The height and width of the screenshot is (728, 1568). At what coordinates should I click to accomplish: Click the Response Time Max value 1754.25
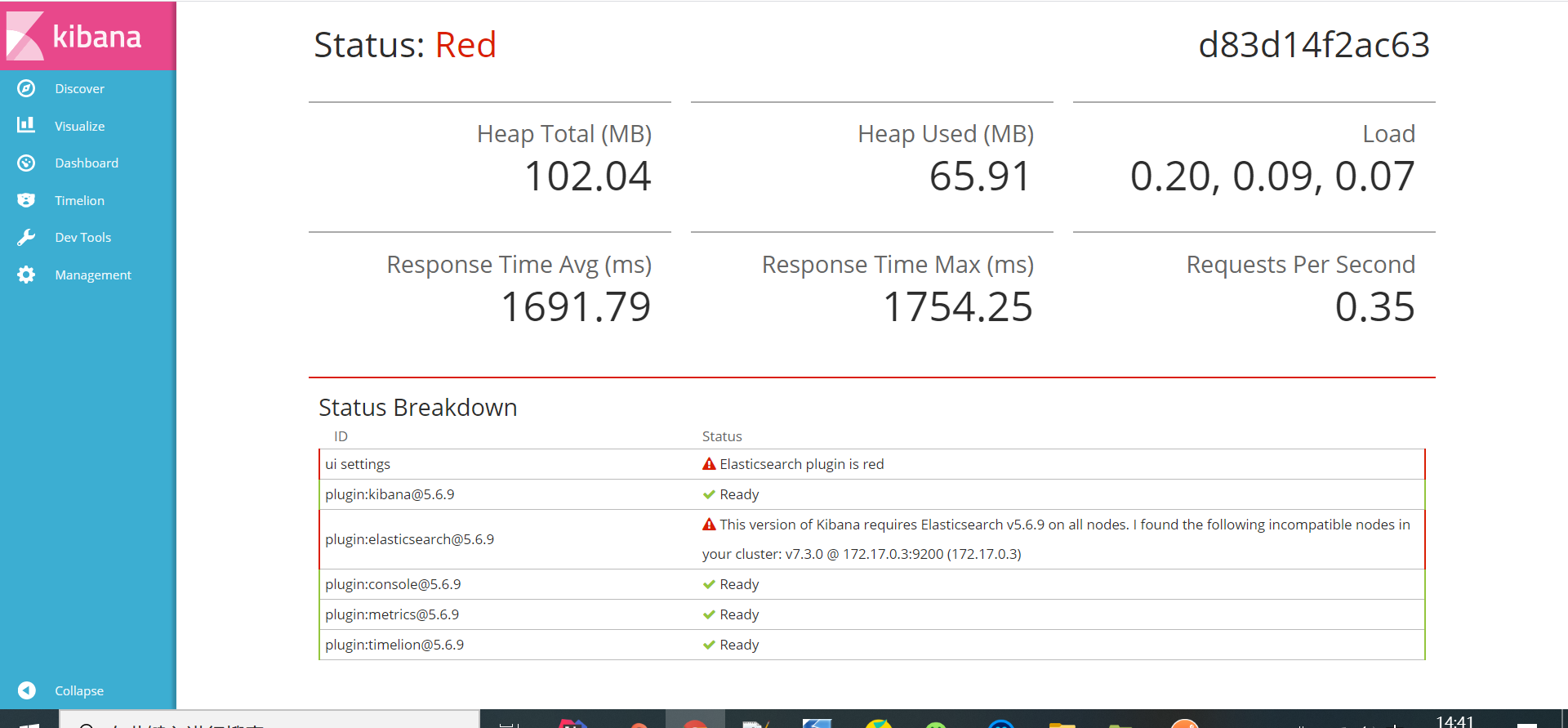coord(958,306)
